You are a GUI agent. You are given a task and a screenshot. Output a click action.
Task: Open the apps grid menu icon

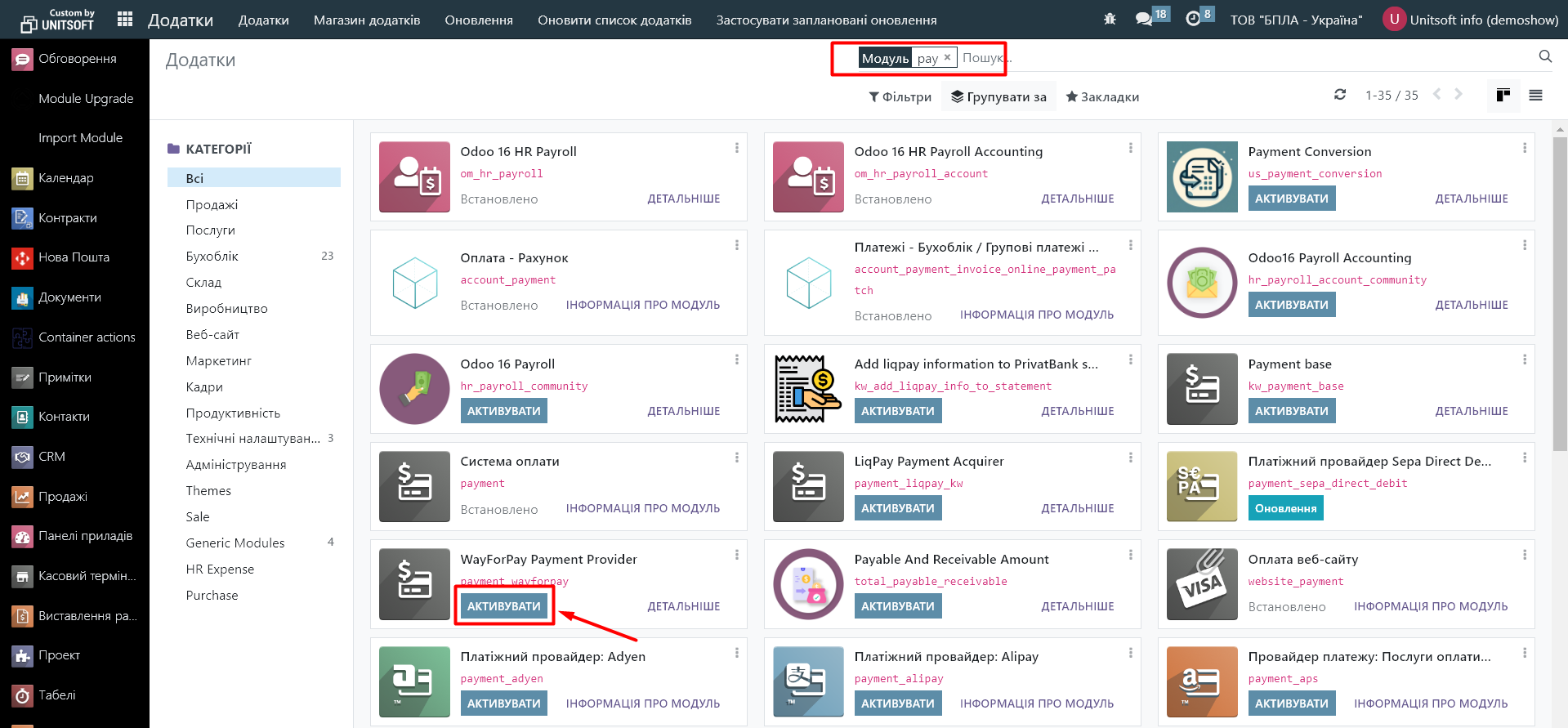click(x=125, y=20)
